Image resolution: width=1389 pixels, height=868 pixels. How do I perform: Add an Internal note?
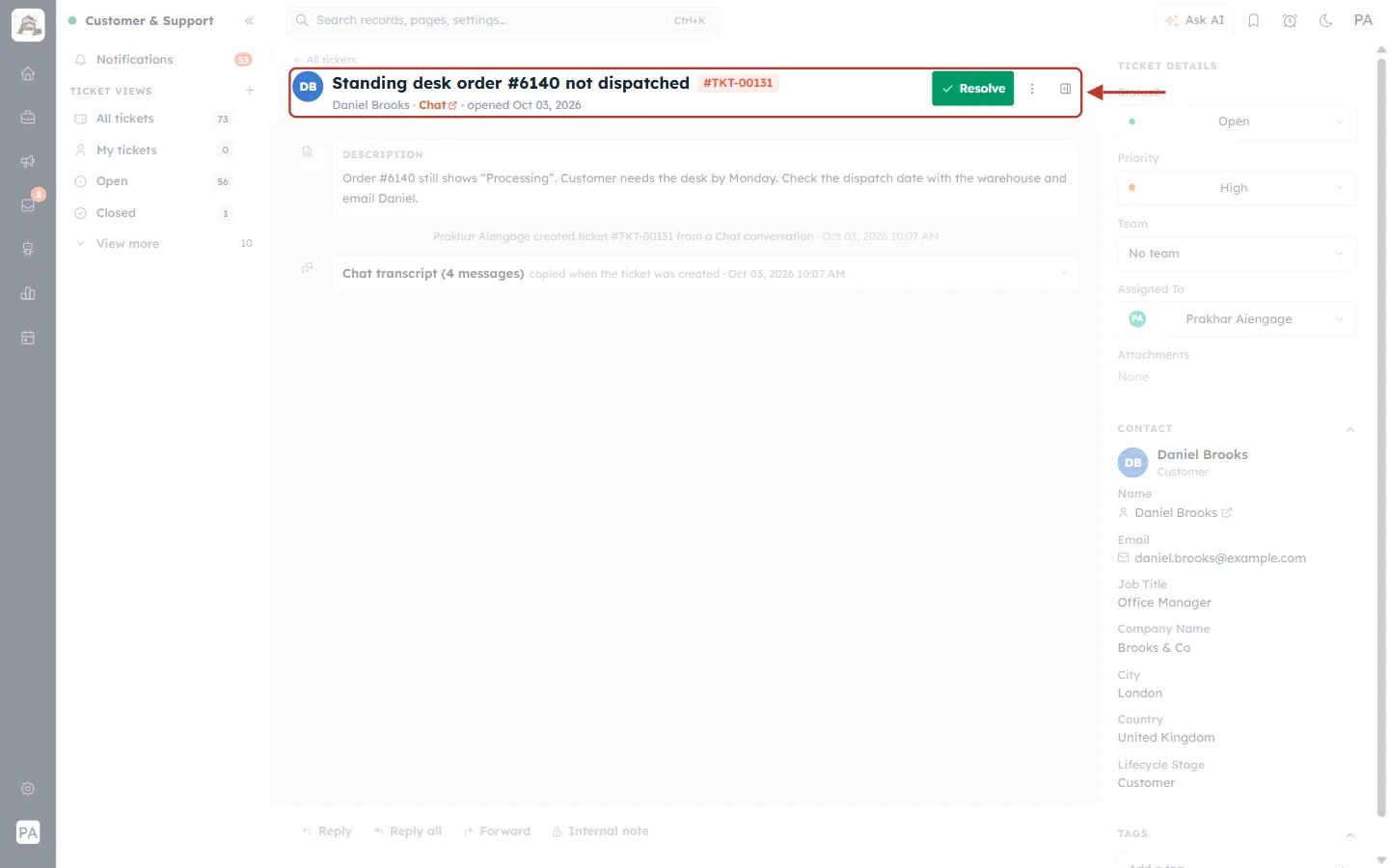(x=600, y=831)
